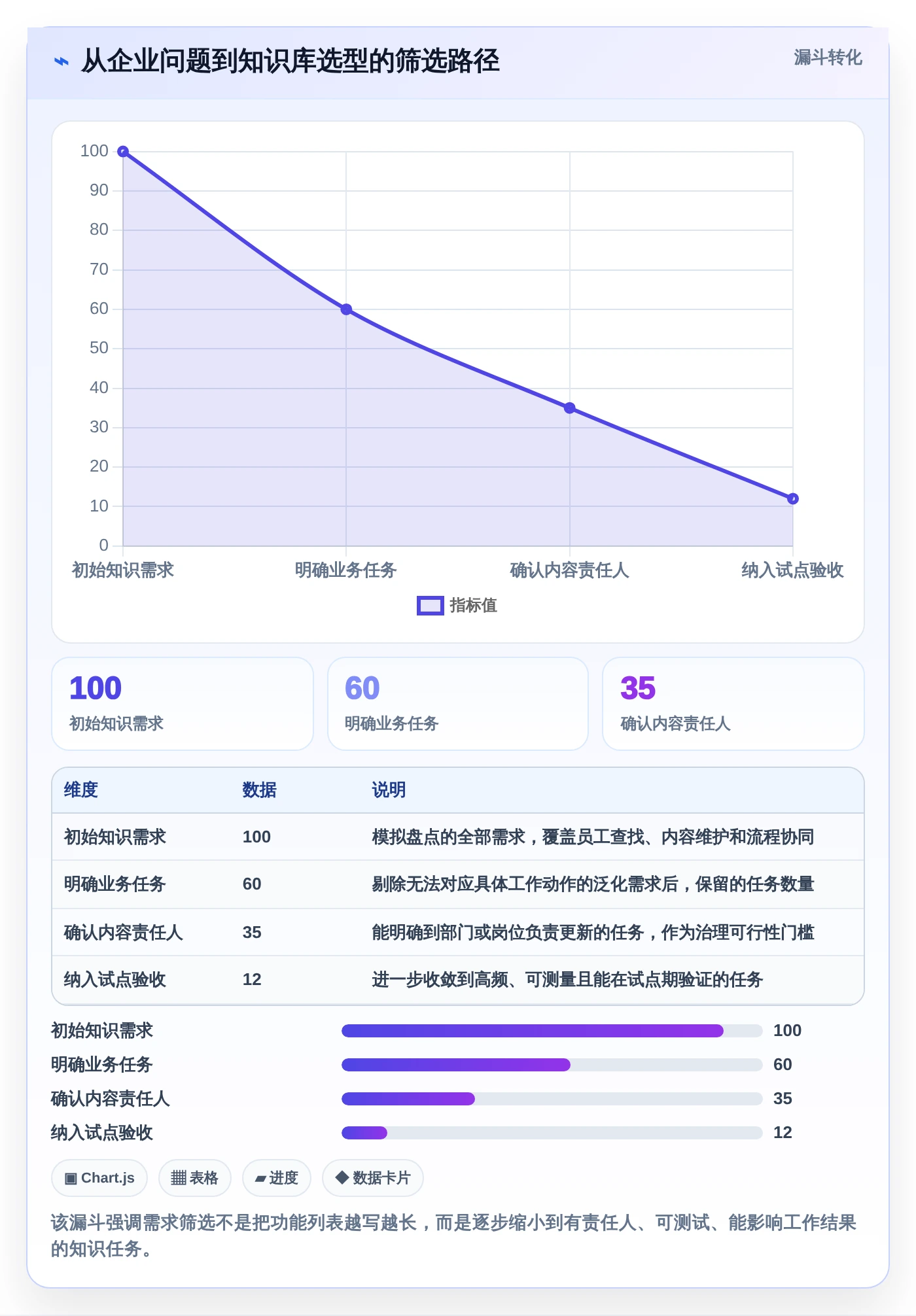This screenshot has height=1316, width=916.
Task: Click the 明确业务任务 x-axis label
Action: pyautogui.click(x=346, y=570)
